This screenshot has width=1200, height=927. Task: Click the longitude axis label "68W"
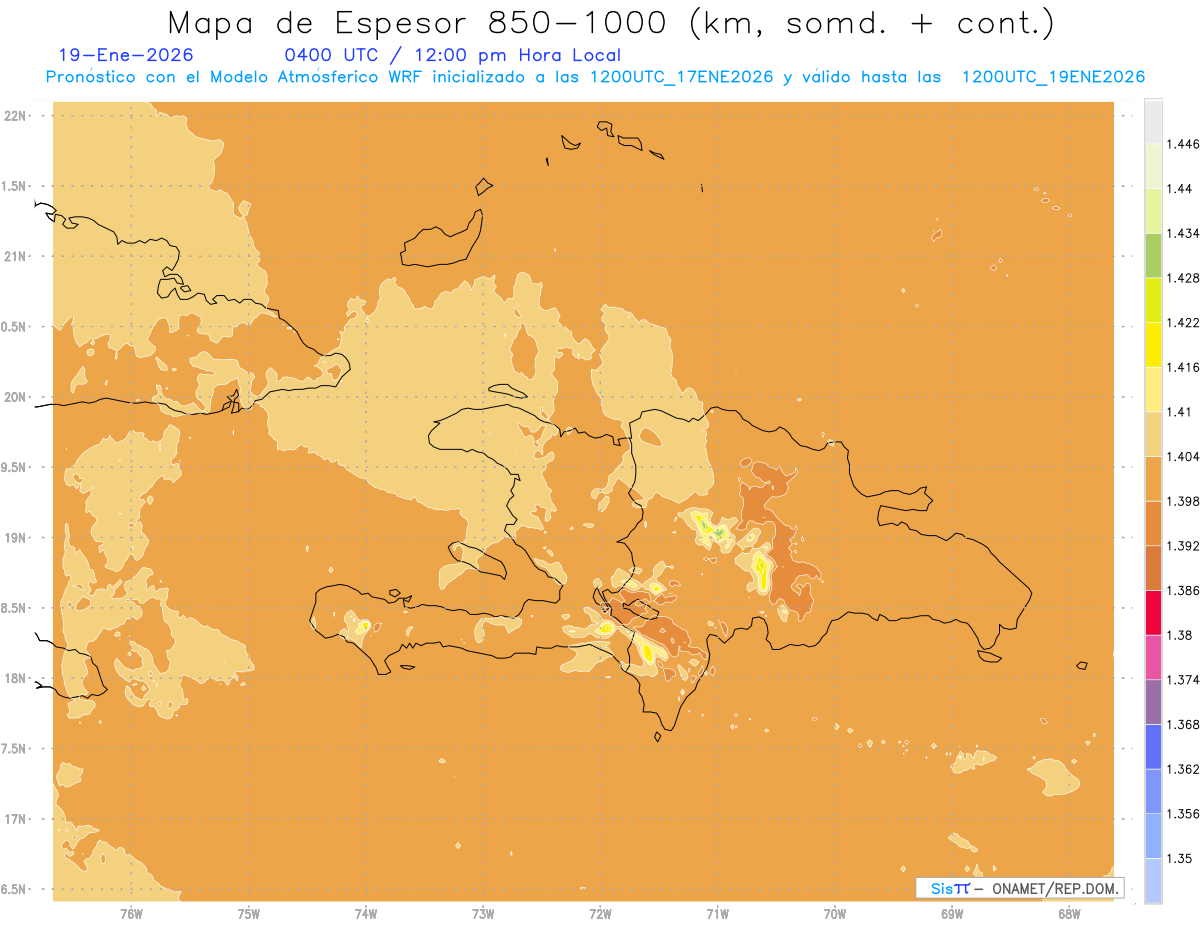[1068, 913]
